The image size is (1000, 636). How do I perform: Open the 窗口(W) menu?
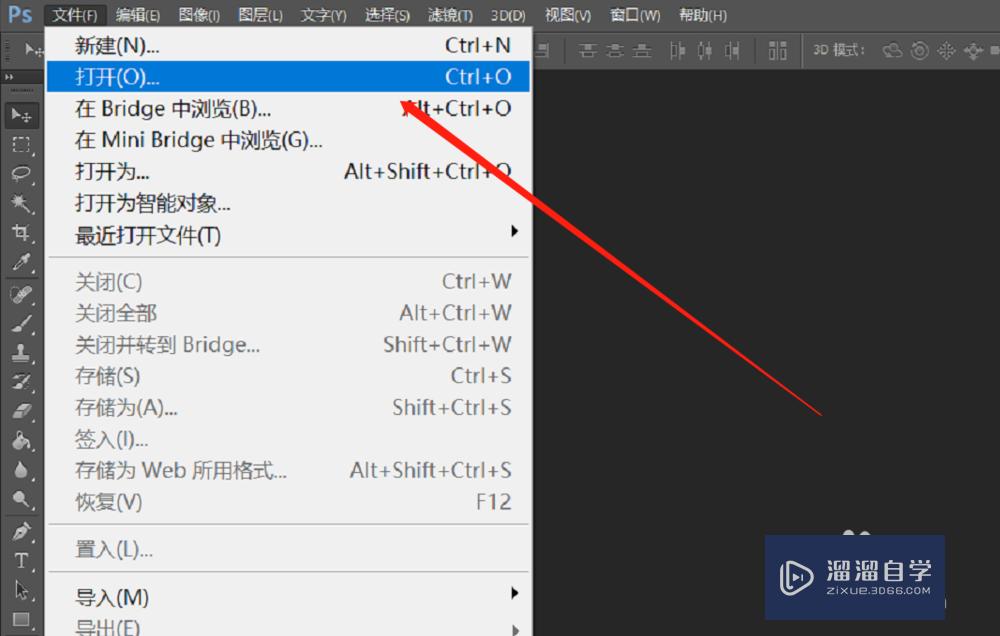click(635, 15)
